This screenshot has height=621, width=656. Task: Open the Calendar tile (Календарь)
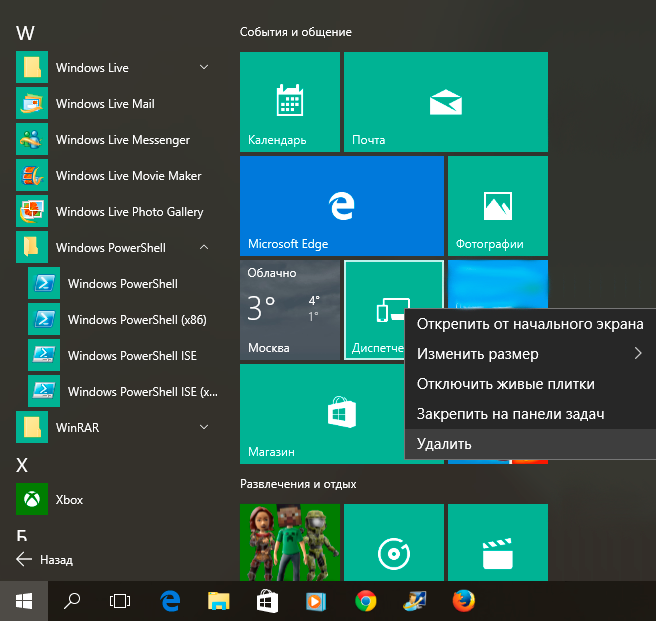tap(290, 102)
